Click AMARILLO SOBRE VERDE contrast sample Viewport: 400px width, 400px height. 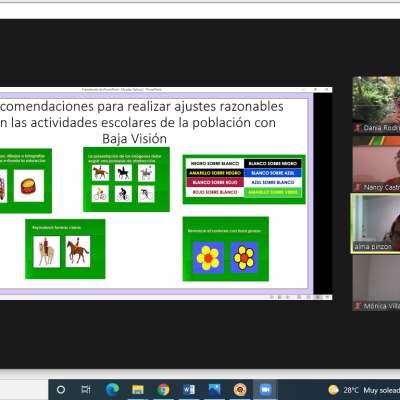(273, 192)
